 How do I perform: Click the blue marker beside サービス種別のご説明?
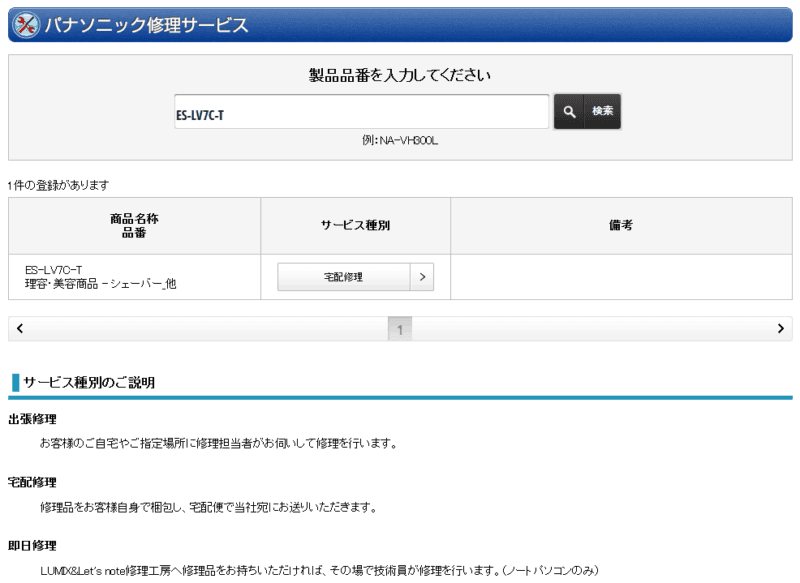click(x=15, y=382)
